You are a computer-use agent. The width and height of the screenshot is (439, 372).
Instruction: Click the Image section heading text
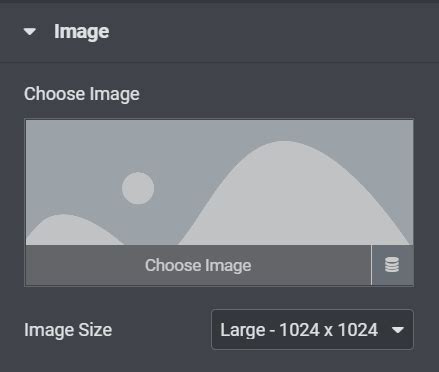pyautogui.click(x=82, y=32)
